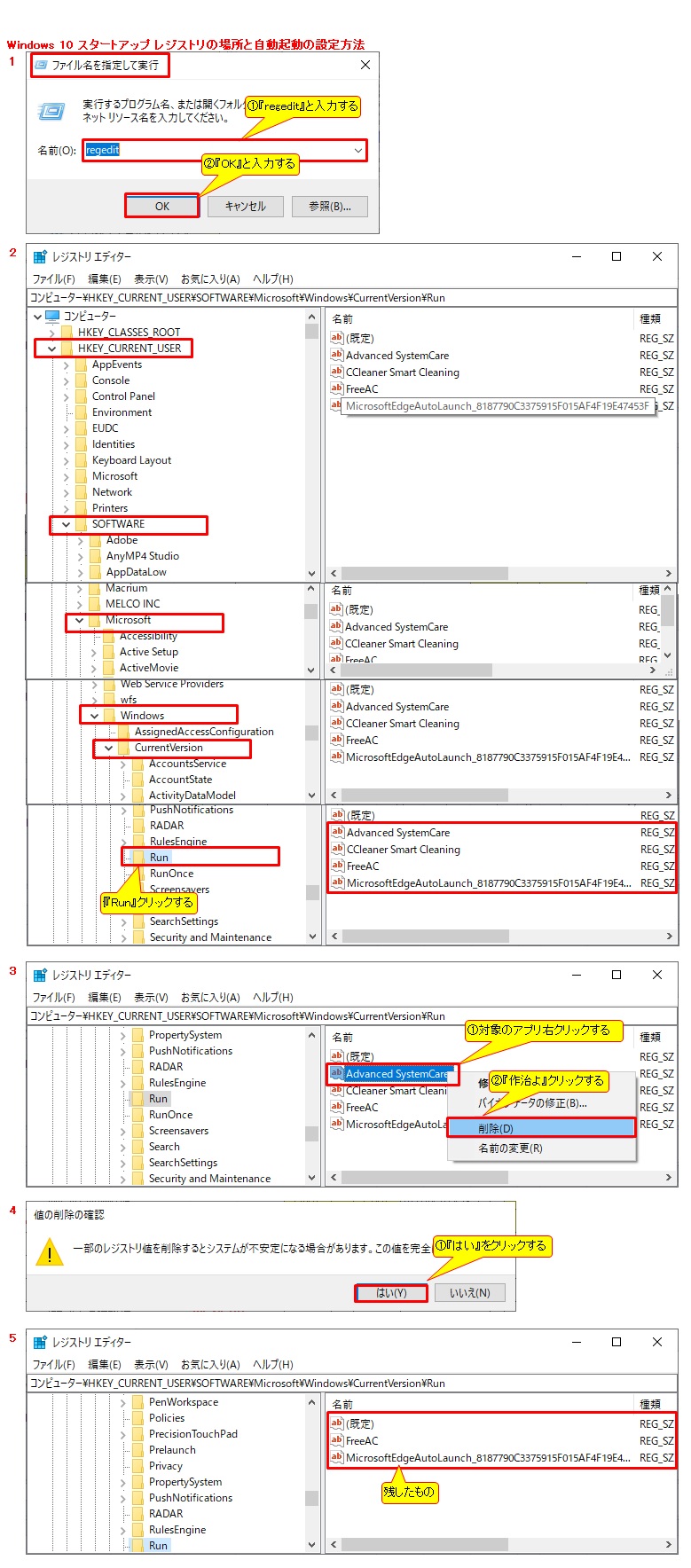Select the ActiveMovie key

(x=149, y=668)
